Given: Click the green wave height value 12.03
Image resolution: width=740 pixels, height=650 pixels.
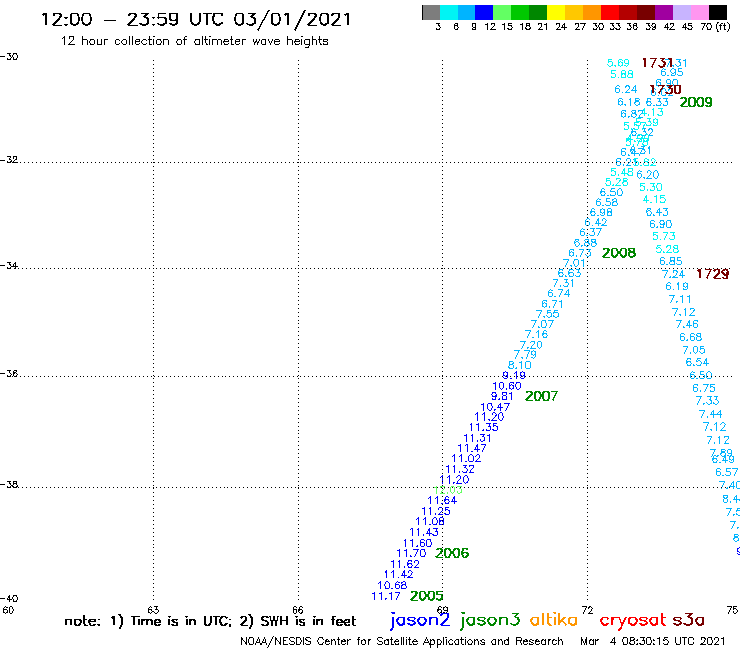Looking at the screenshot, I should (448, 490).
